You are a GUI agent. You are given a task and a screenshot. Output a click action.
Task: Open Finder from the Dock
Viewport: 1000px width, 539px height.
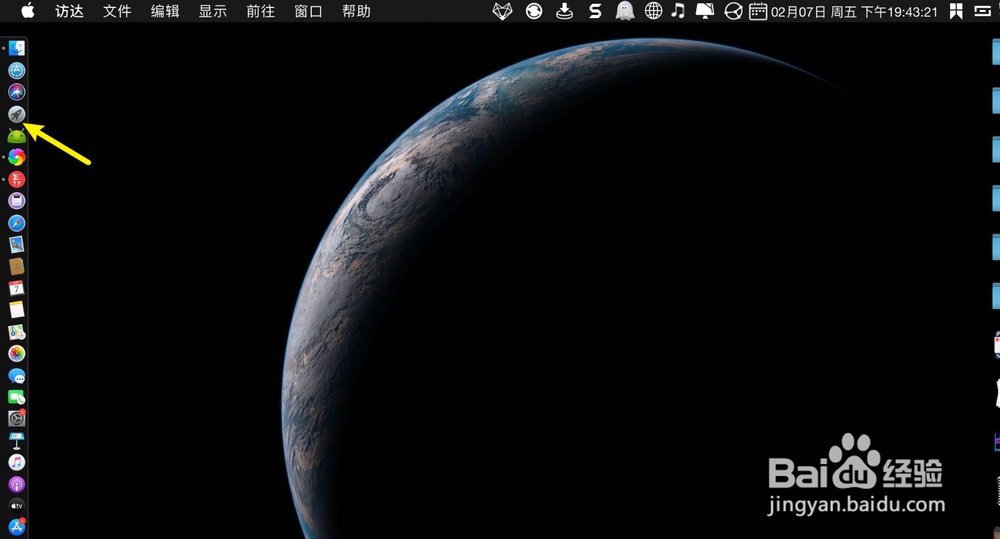click(x=17, y=48)
